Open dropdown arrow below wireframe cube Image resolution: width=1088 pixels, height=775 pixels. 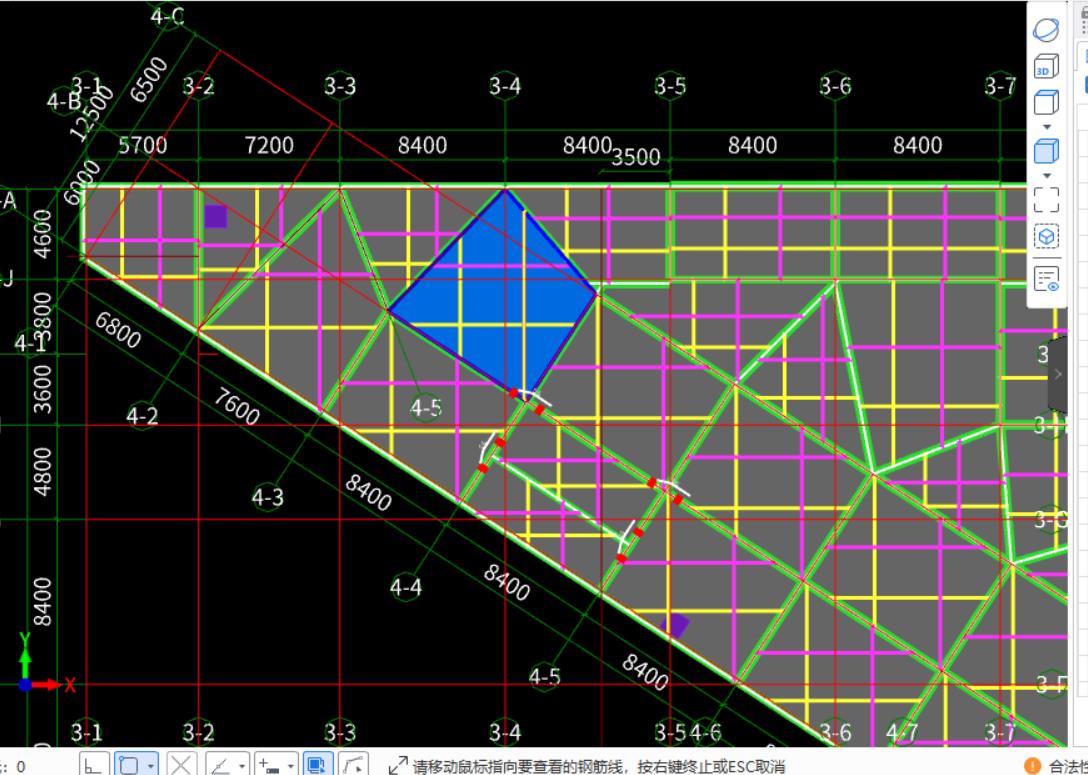(1046, 127)
